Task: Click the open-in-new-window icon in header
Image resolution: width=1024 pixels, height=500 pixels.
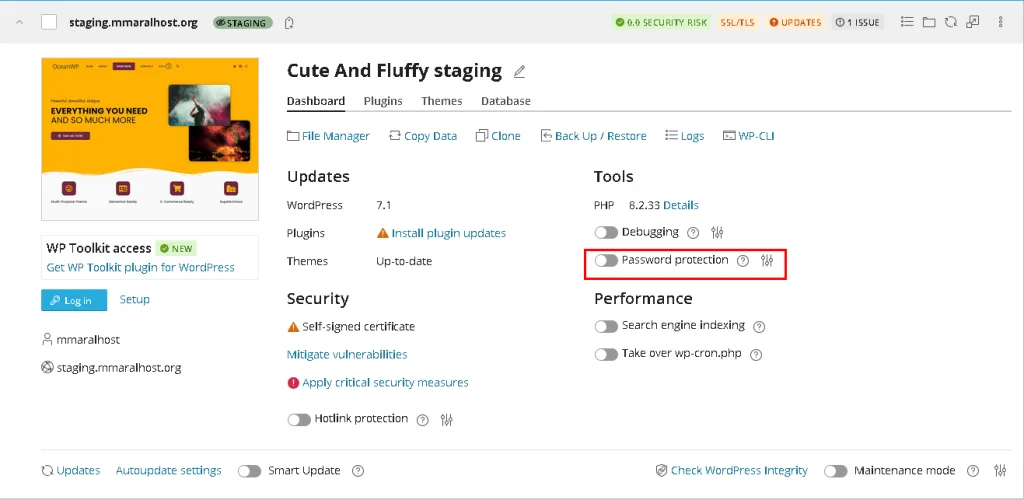Action: tap(973, 22)
